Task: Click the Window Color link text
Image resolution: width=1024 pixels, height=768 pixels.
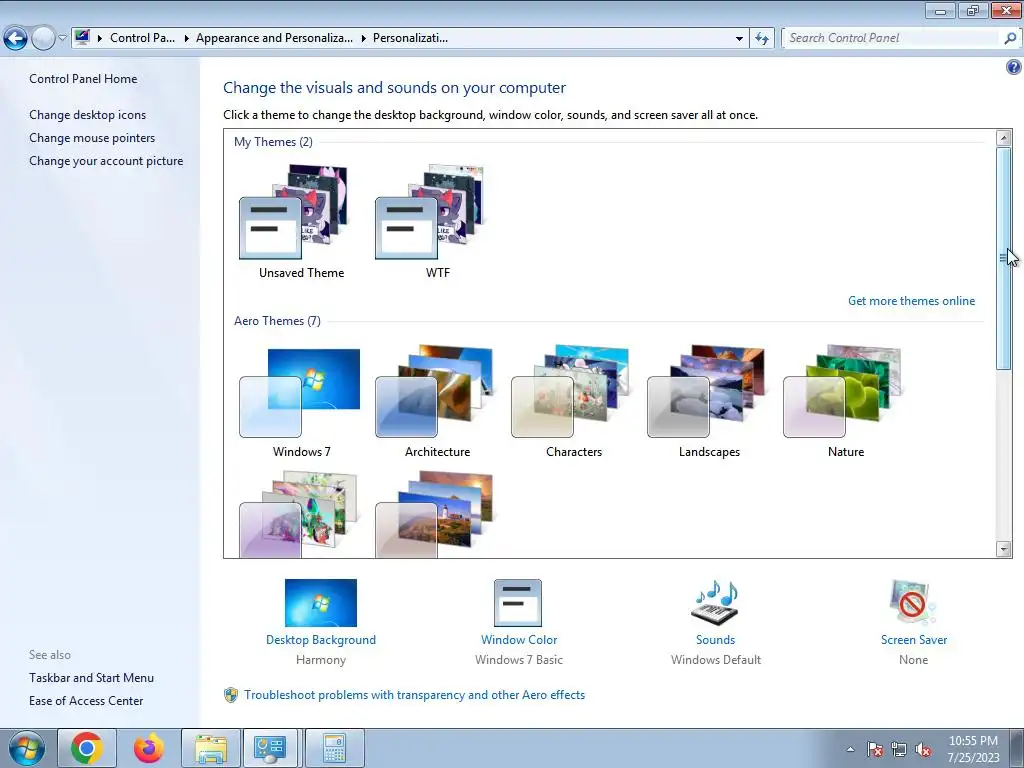Action: point(519,640)
